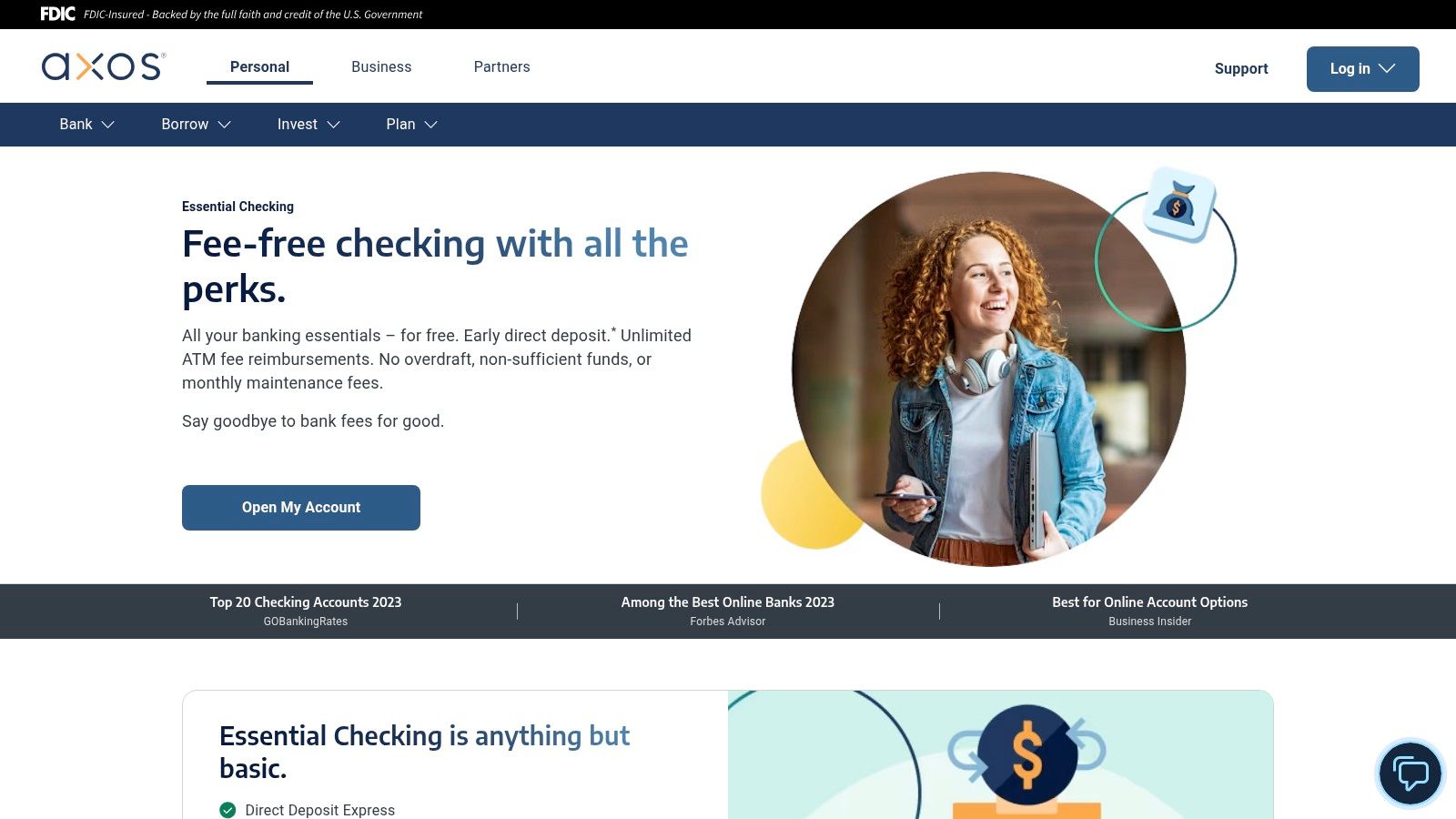1456x819 pixels.
Task: Click the Axos logo
Action: (104, 66)
